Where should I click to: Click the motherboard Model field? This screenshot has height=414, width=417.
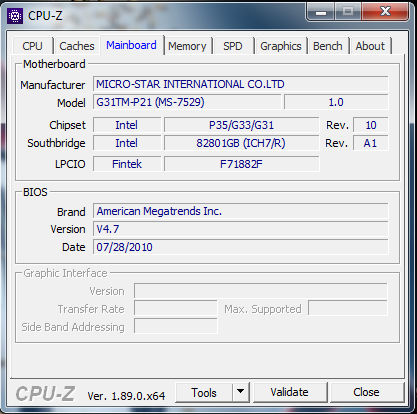pos(187,102)
